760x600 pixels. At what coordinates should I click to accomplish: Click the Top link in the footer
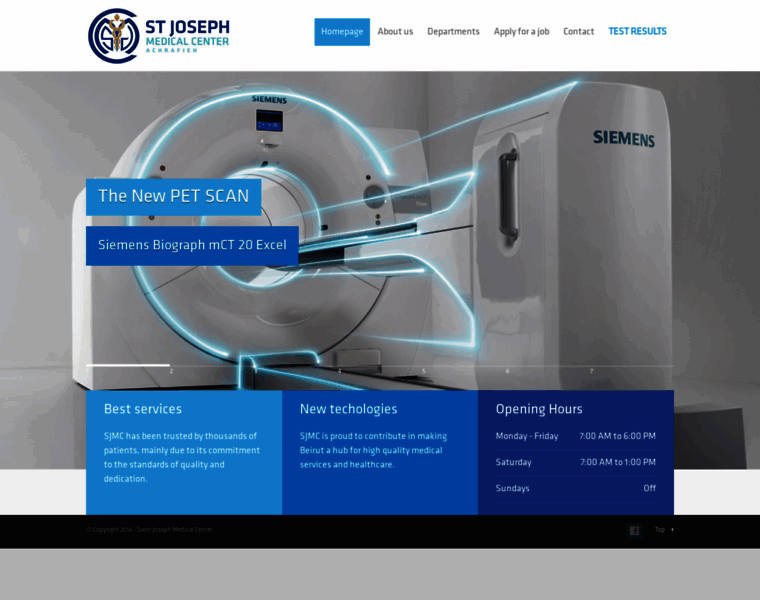pyautogui.click(x=664, y=530)
